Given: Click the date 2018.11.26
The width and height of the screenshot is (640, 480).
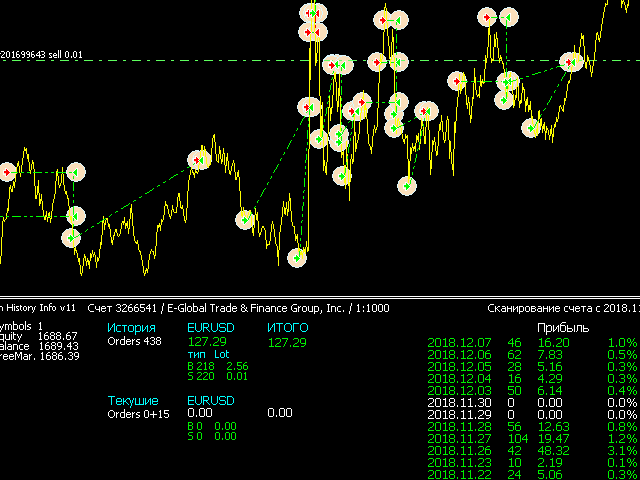Looking at the screenshot, I should coord(459,451).
